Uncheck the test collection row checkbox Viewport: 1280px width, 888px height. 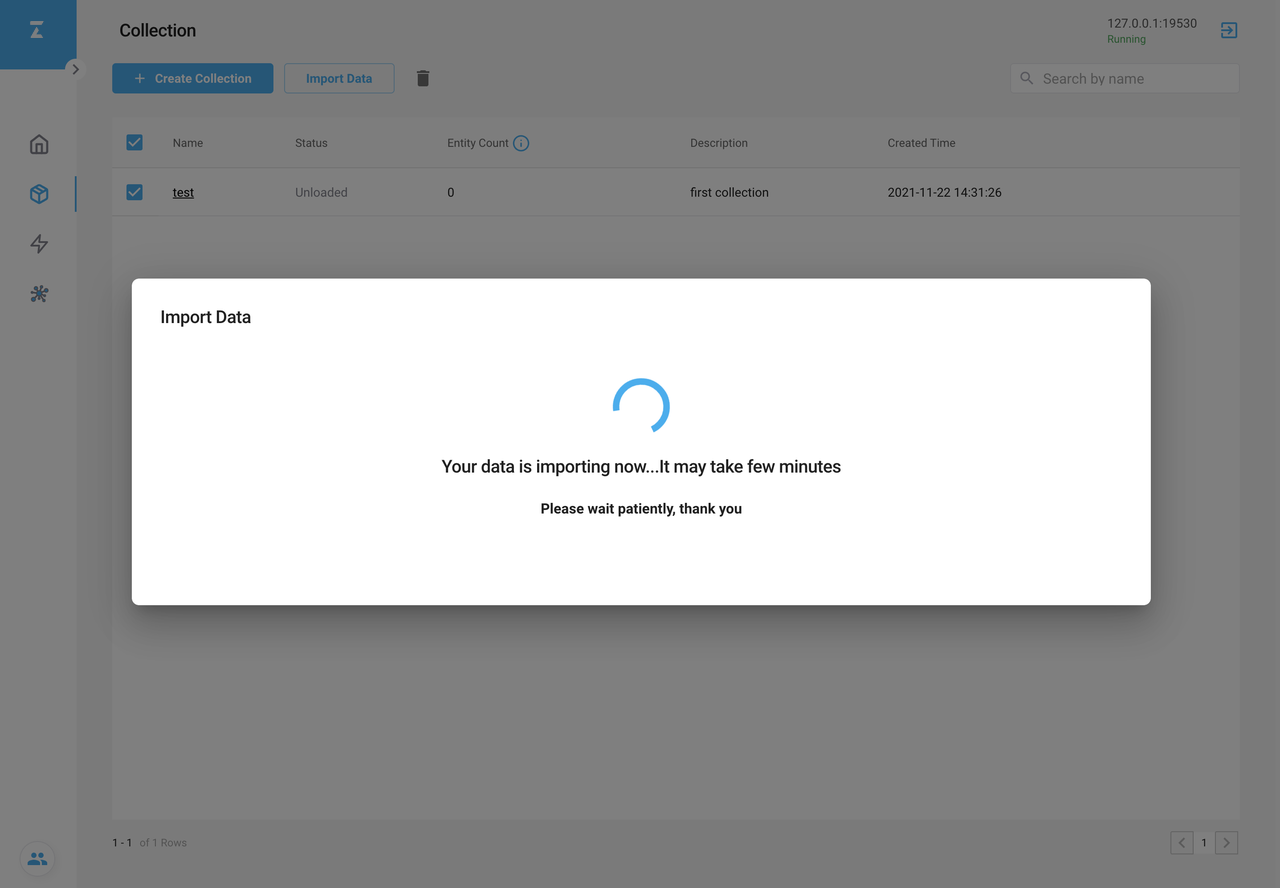pos(135,192)
